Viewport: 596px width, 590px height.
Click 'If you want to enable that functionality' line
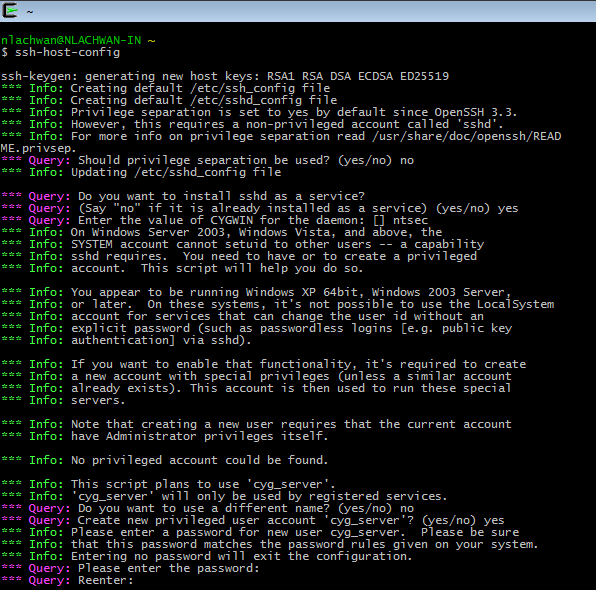click(x=264, y=364)
